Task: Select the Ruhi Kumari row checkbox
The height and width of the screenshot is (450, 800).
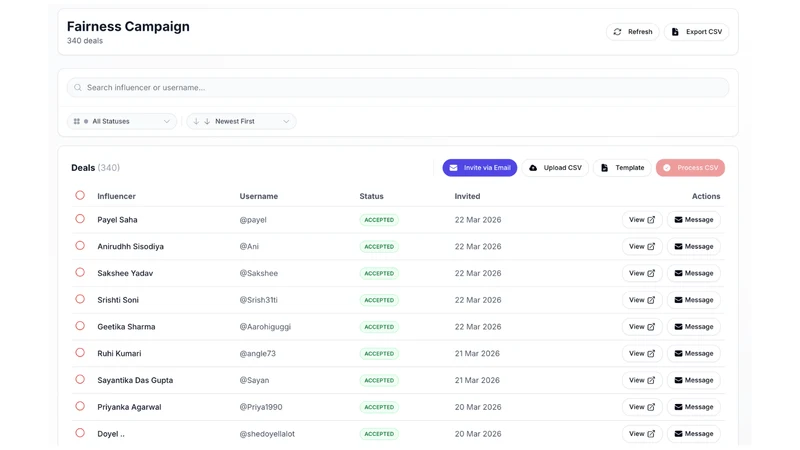Action: pos(80,353)
